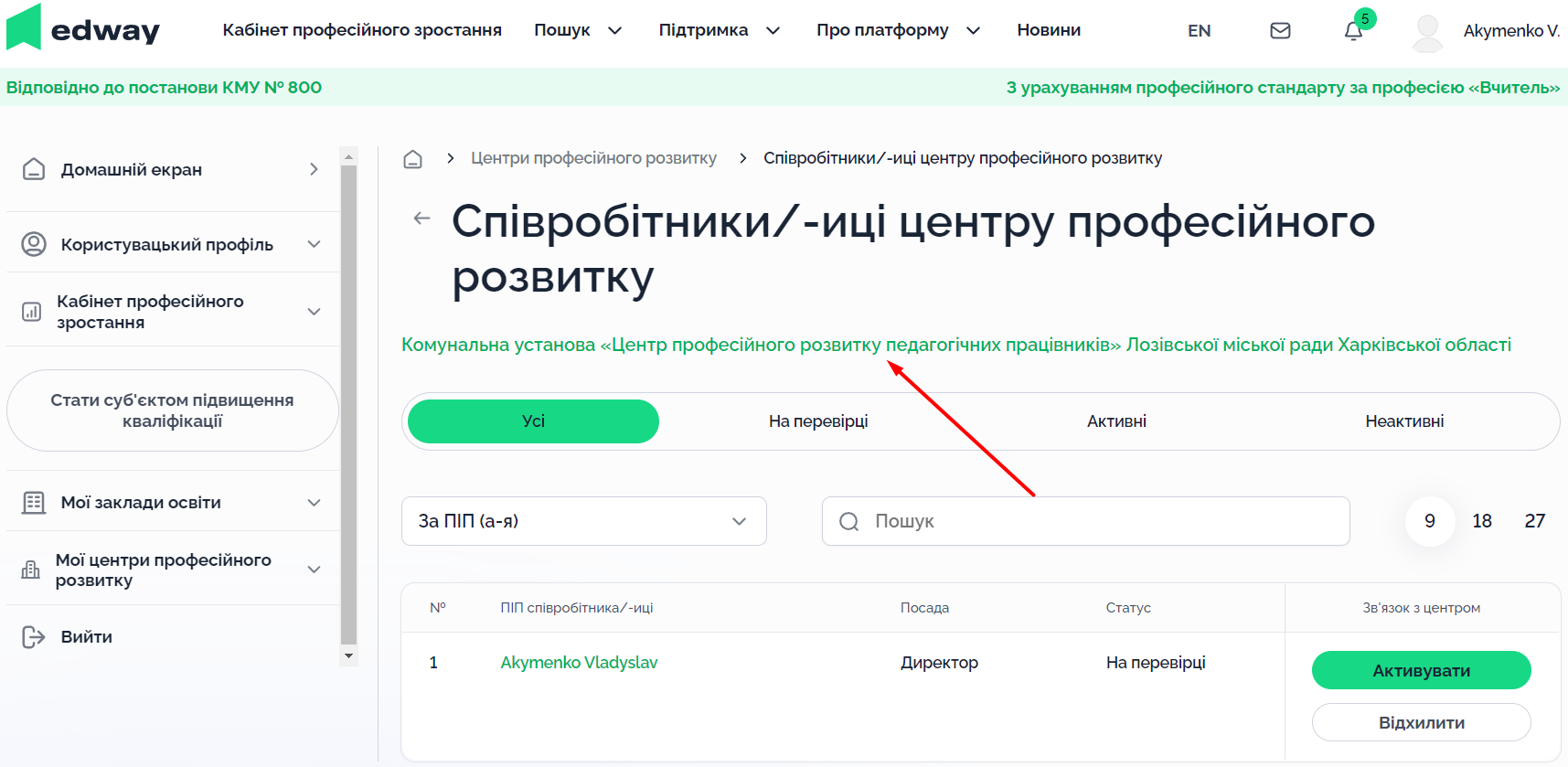Expand the Пошук menu in header
Viewport: 1568px width, 767px height.
coord(578,30)
